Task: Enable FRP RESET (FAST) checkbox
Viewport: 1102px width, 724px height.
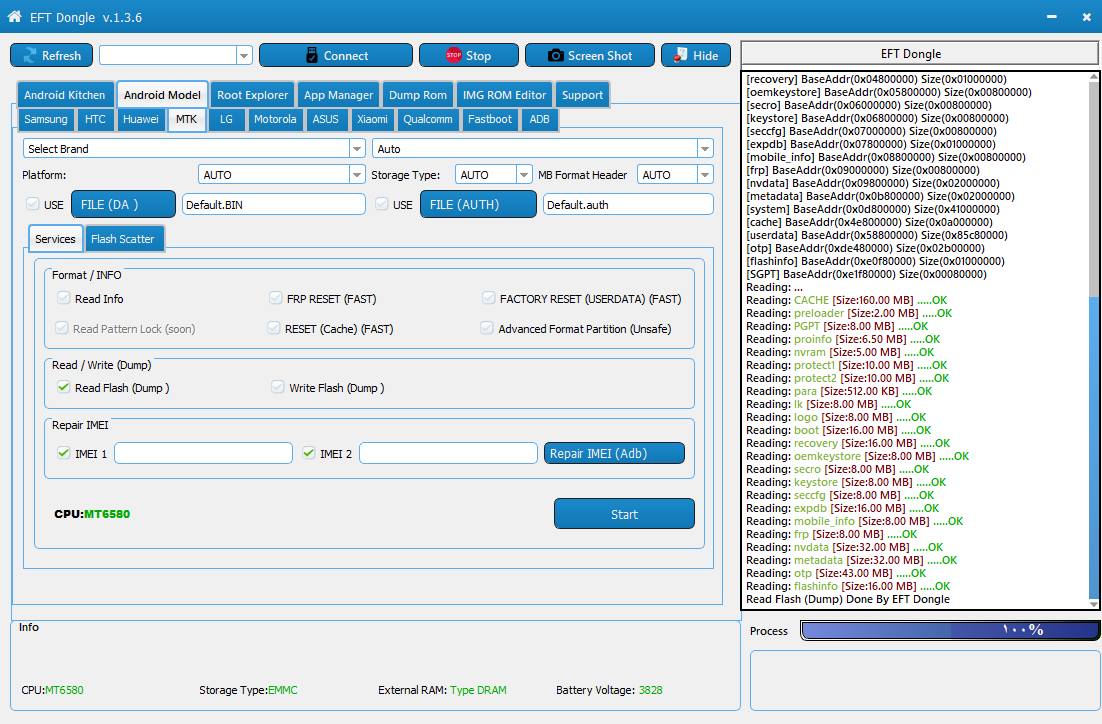Action: [x=276, y=298]
